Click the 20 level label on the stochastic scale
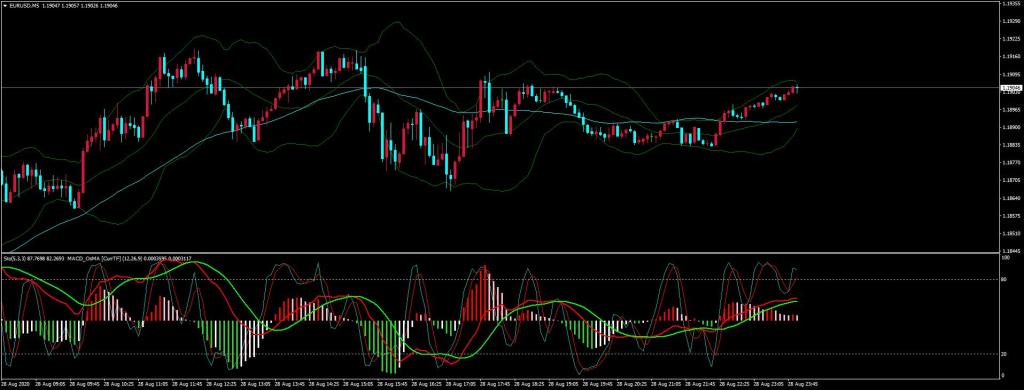The image size is (1024, 390). (1004, 353)
